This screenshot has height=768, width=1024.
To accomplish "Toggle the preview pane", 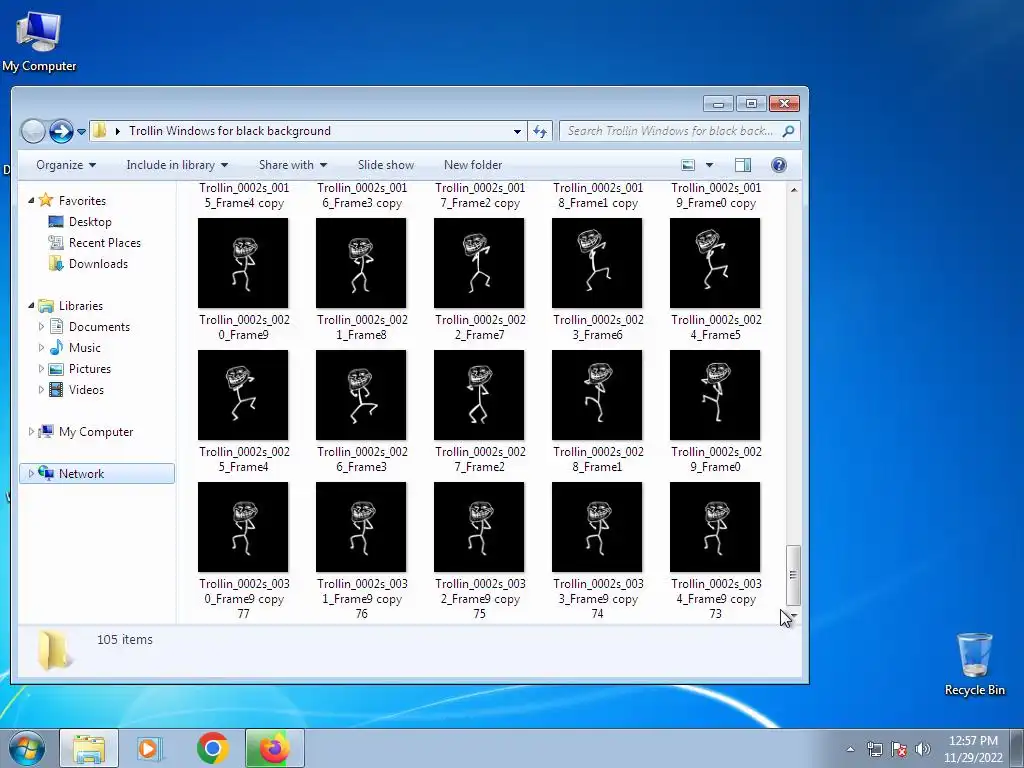I will click(x=743, y=165).
